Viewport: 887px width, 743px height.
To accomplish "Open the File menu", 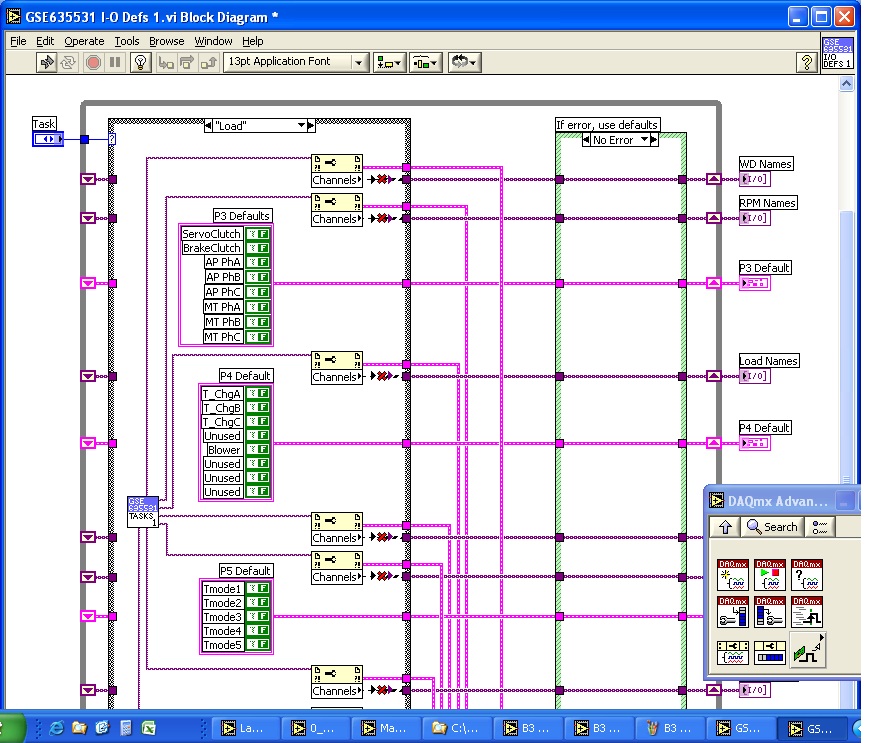I will pos(18,41).
